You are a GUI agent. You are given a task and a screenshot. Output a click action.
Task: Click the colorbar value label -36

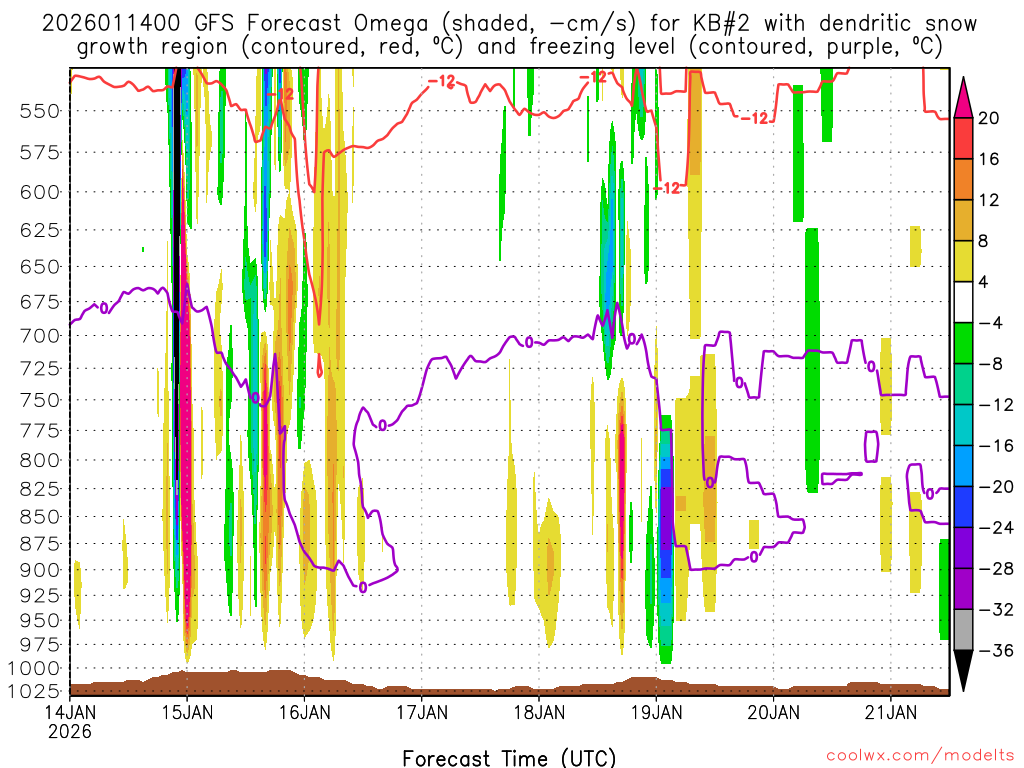point(996,650)
